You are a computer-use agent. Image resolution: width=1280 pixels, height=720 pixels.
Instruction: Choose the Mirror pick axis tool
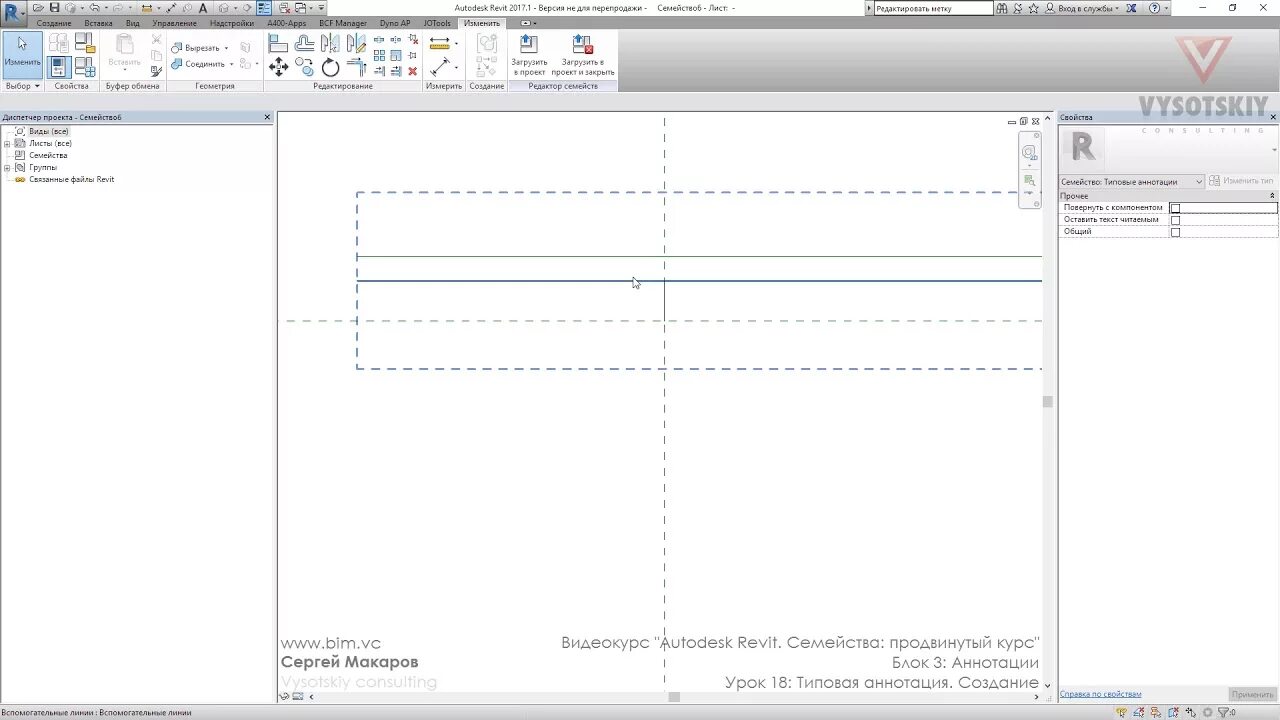coord(330,44)
